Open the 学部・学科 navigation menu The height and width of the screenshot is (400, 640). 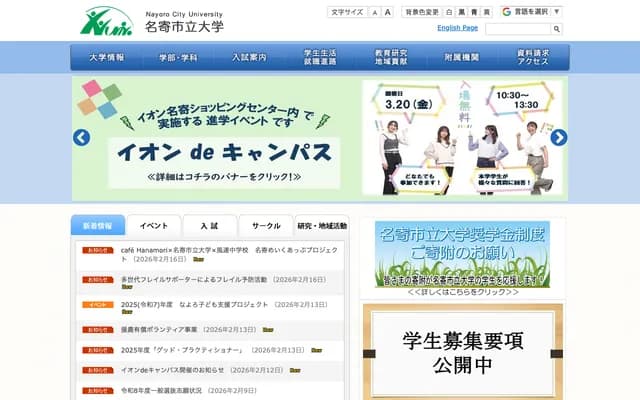tap(178, 58)
